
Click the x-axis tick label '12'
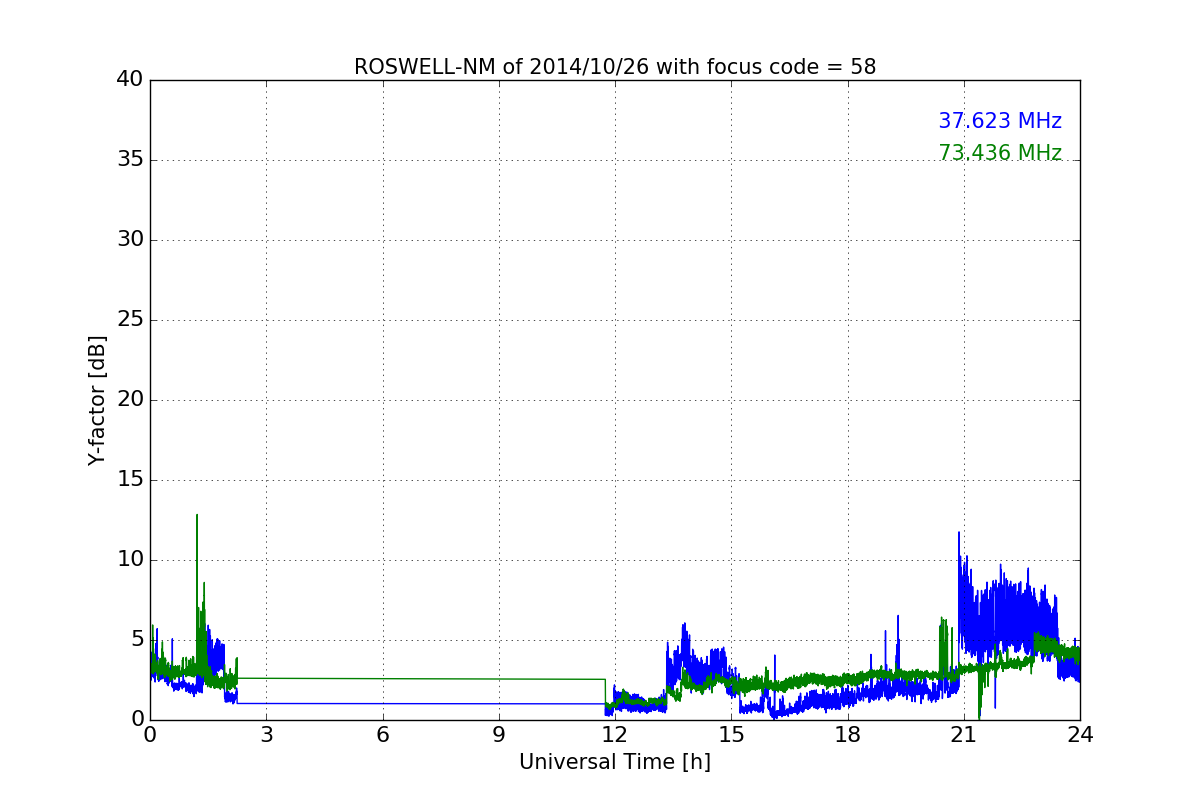[x=615, y=735]
